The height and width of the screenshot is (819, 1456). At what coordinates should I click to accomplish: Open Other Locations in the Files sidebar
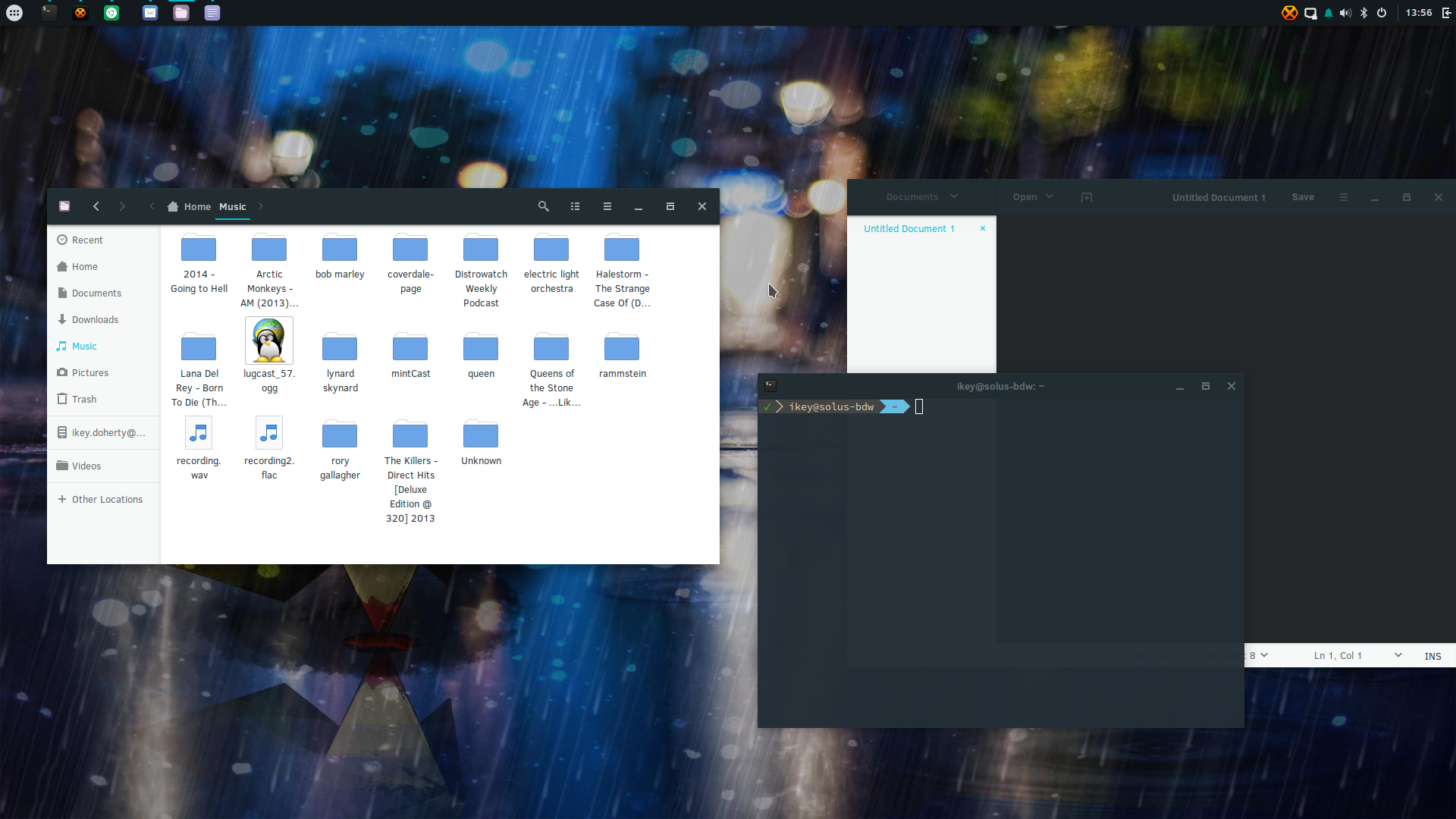tap(103, 499)
